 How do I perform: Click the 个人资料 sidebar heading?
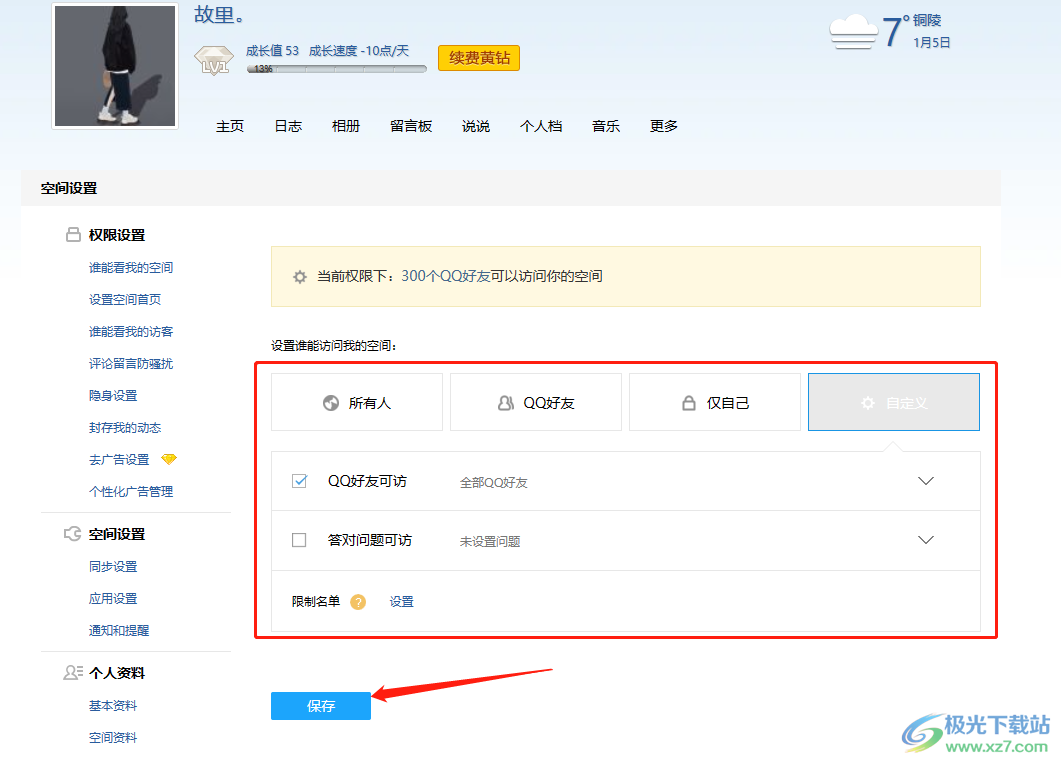point(117,673)
